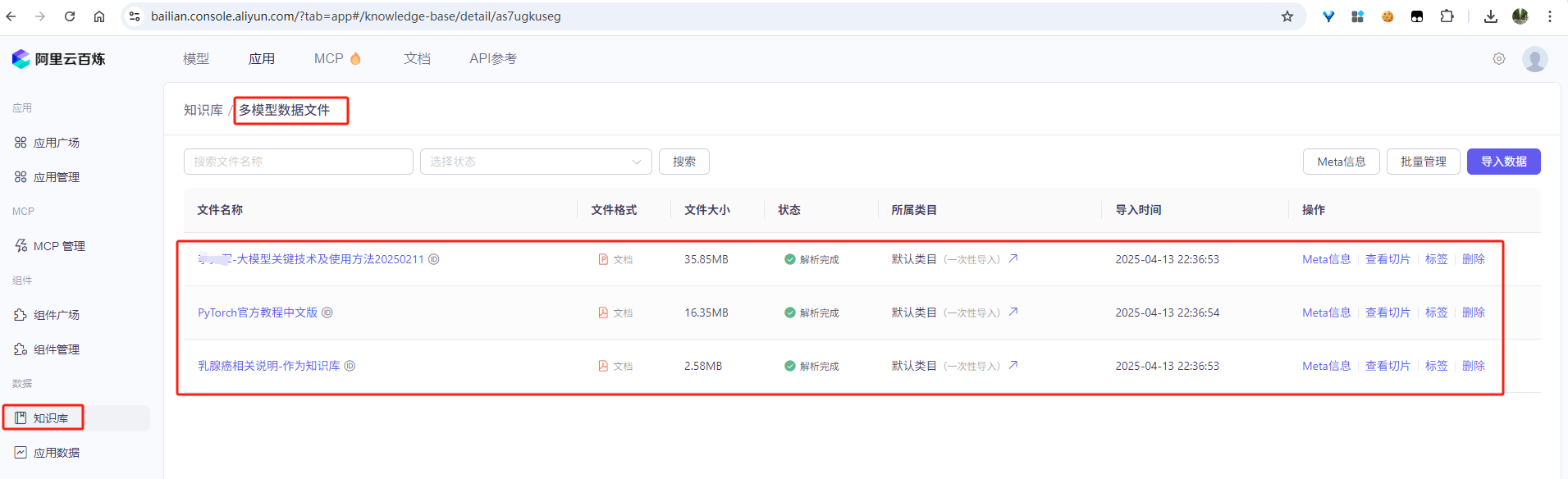Click the 搜索 button
Screen dimensions: 1568x479
pyautogui.click(x=684, y=162)
